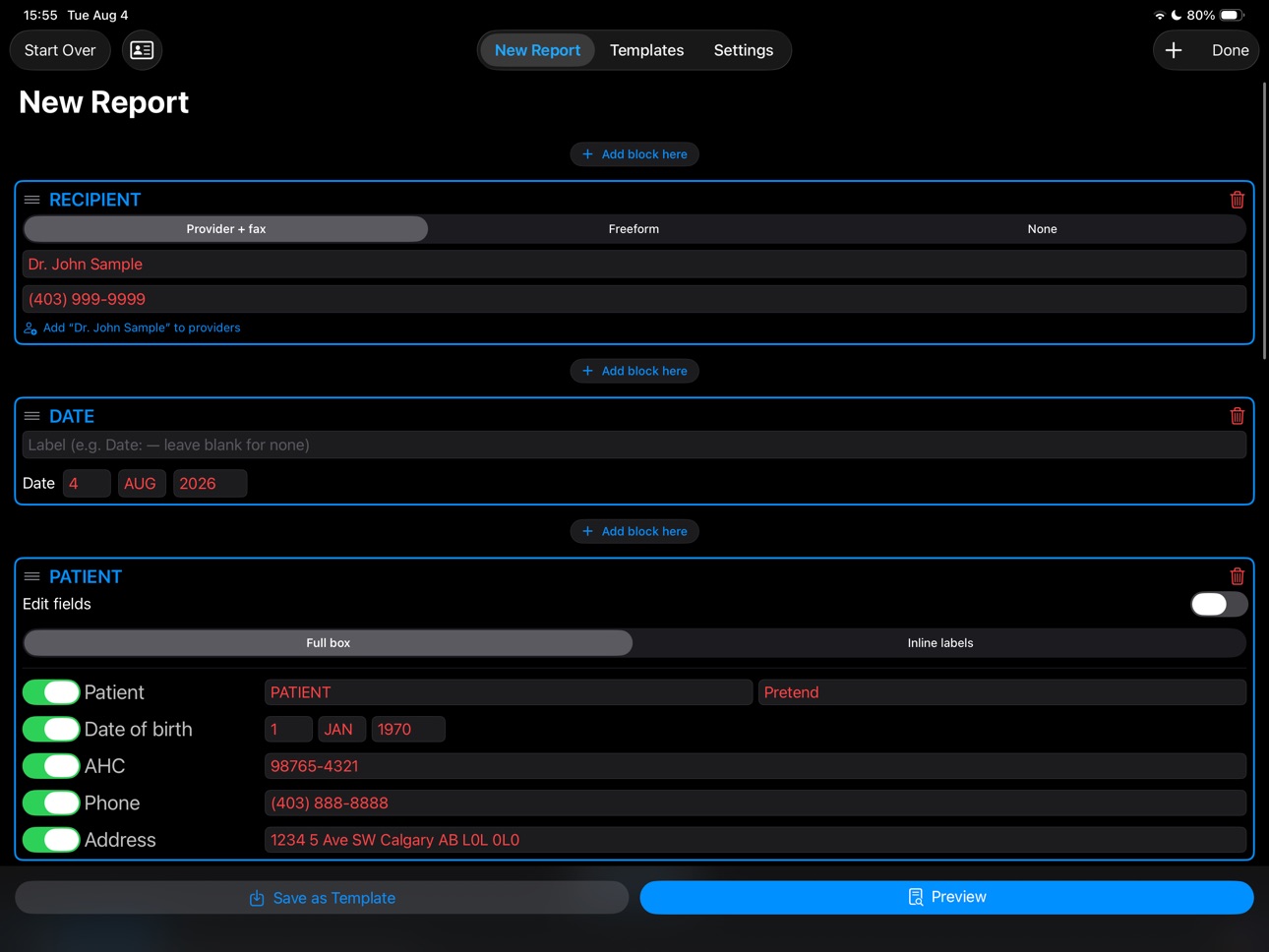This screenshot has height=952, width=1269.
Task: Add block between DATE and PATIENT
Action: coord(634,531)
